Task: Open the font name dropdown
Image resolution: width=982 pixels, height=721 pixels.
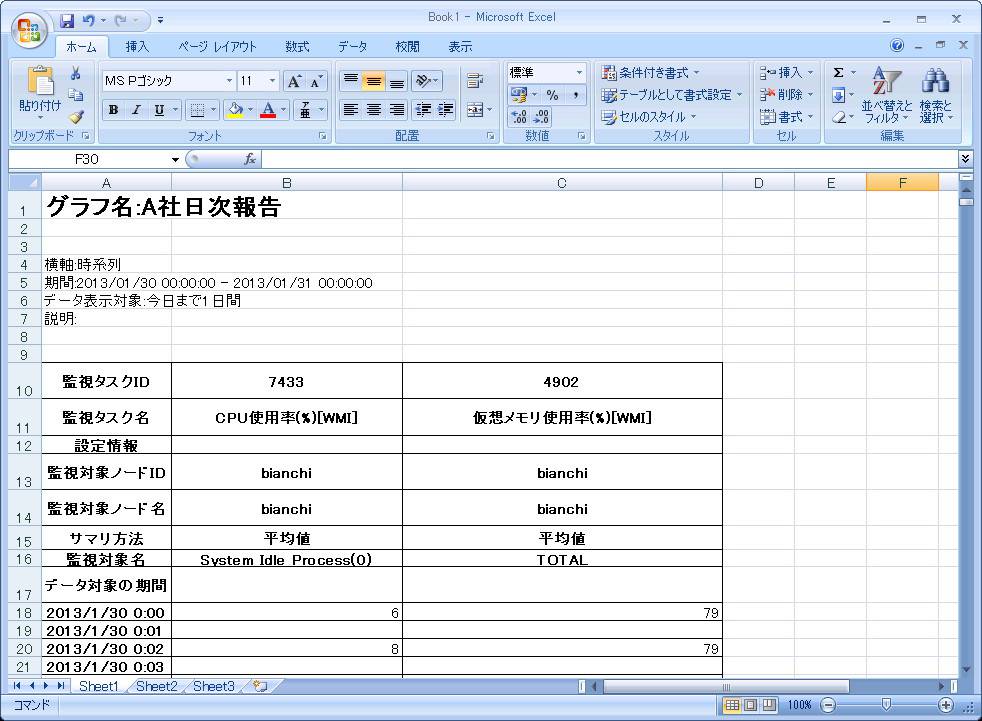Action: click(229, 81)
